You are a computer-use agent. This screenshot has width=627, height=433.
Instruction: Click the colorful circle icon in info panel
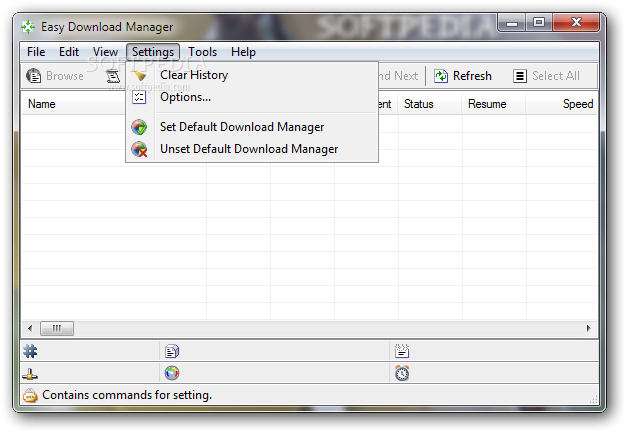(172, 373)
